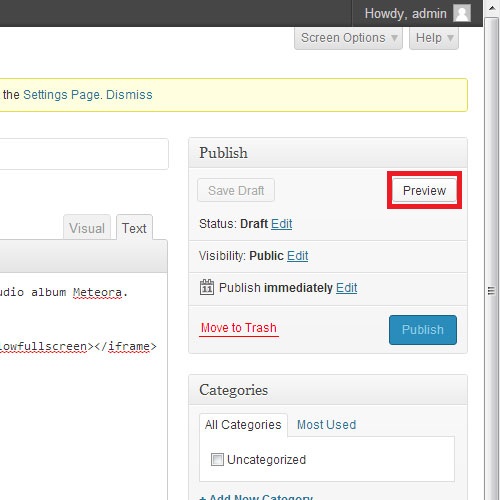Edit the Public visibility setting
The width and height of the screenshot is (500, 500).
click(x=297, y=256)
